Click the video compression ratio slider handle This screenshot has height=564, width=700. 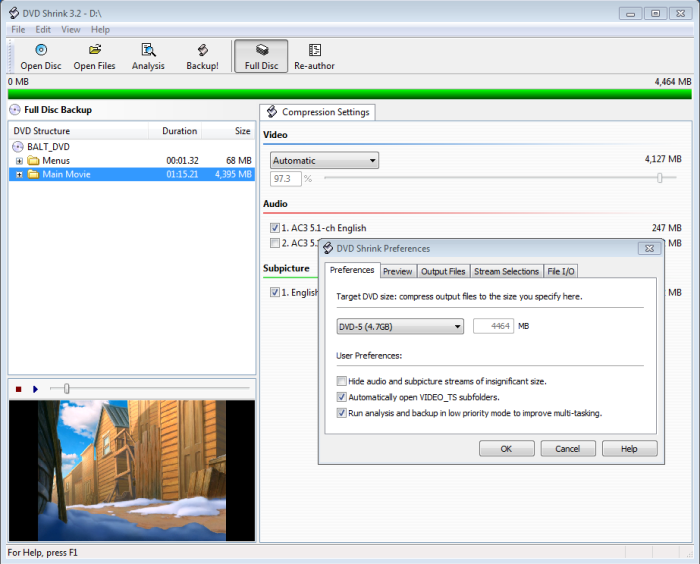tap(659, 178)
